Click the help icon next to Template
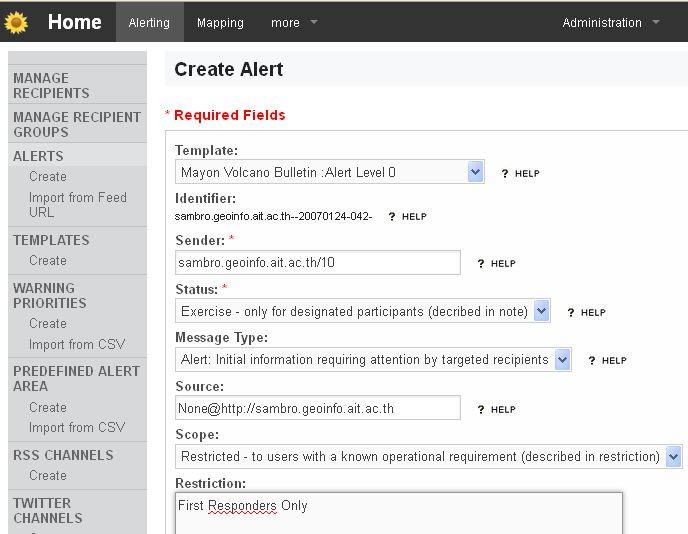 click(x=520, y=173)
